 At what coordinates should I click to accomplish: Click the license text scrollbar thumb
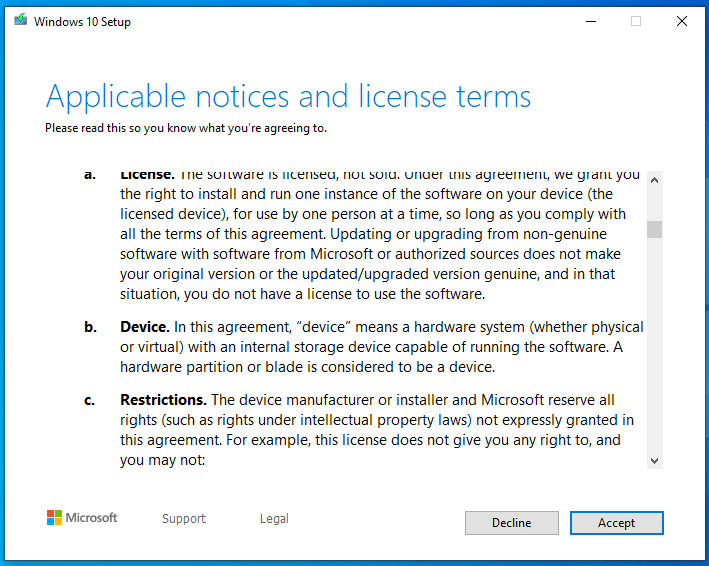pyautogui.click(x=654, y=229)
